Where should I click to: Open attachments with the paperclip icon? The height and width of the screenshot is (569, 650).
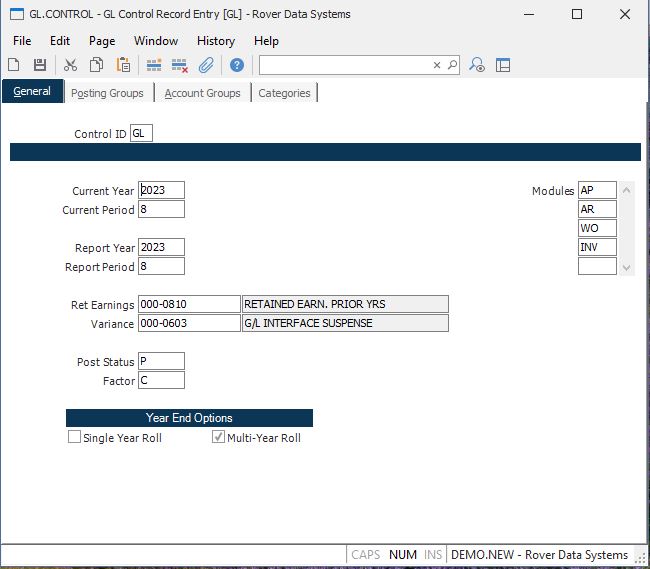(206, 65)
